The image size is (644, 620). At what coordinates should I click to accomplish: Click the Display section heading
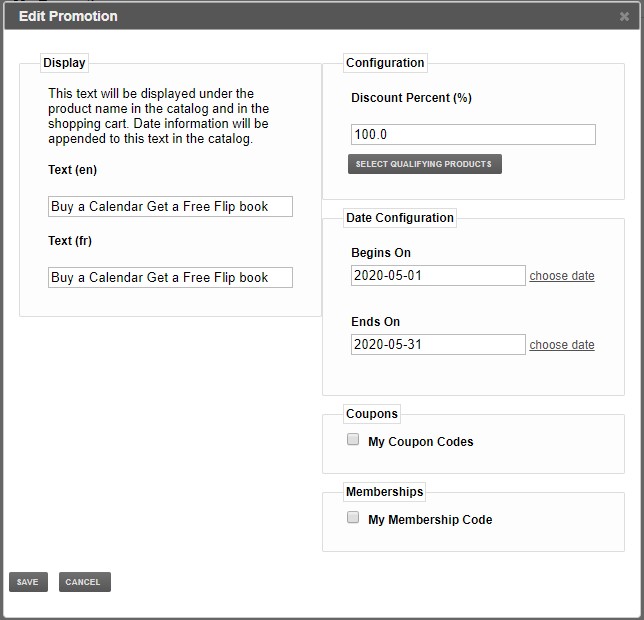pyautogui.click(x=64, y=62)
